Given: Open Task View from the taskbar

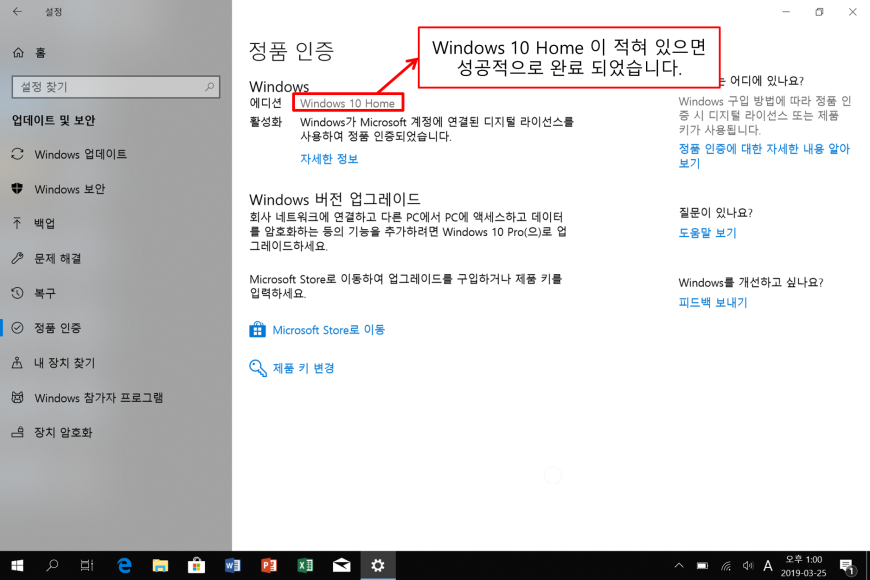Looking at the screenshot, I should (87, 566).
